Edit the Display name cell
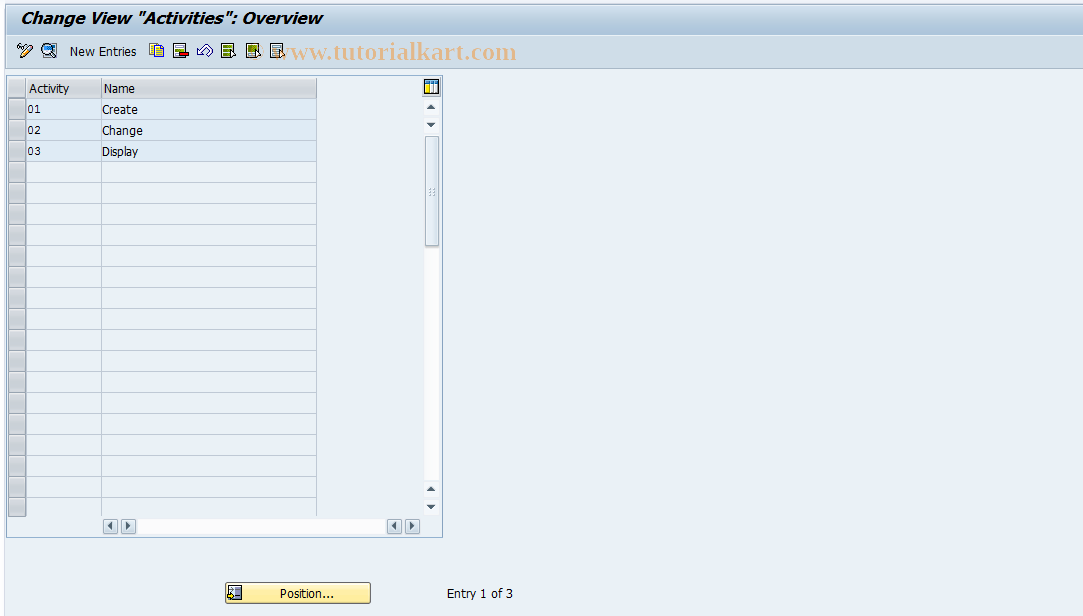This screenshot has width=1083, height=616. (209, 151)
